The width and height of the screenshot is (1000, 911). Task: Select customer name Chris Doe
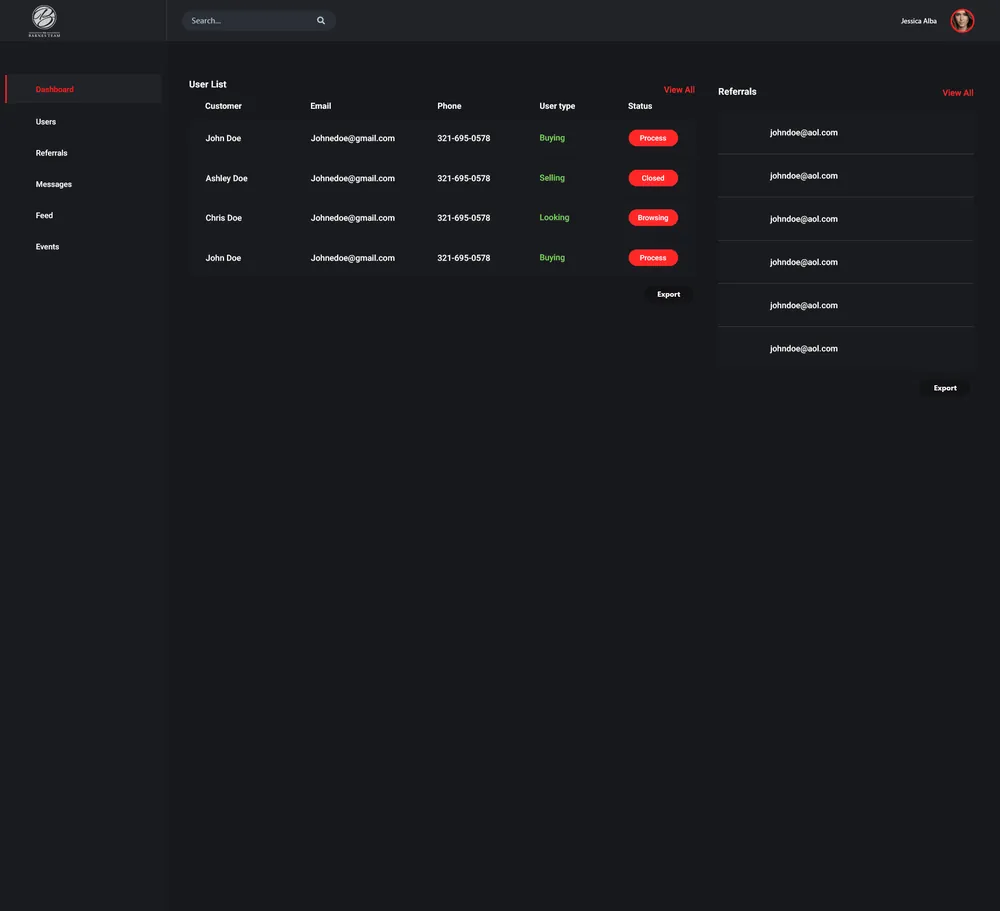pyautogui.click(x=223, y=218)
